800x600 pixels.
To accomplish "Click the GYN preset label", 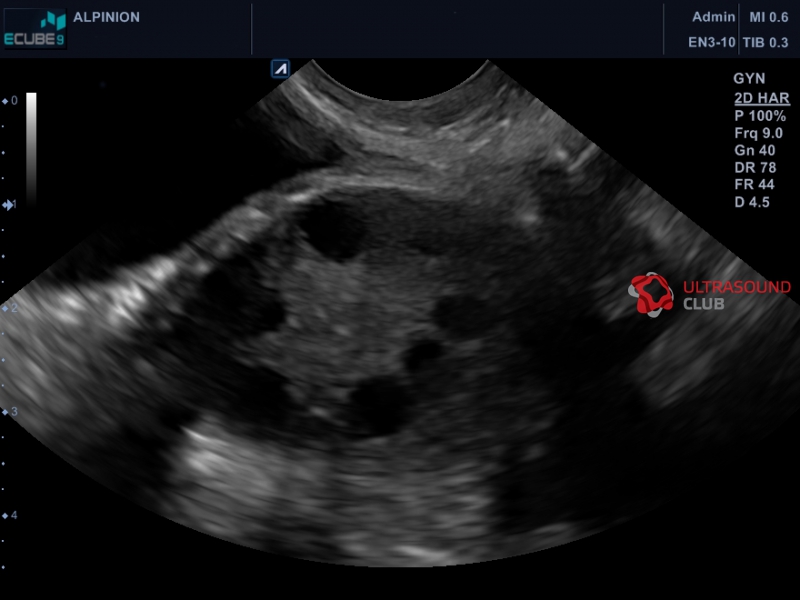I will coord(749,79).
